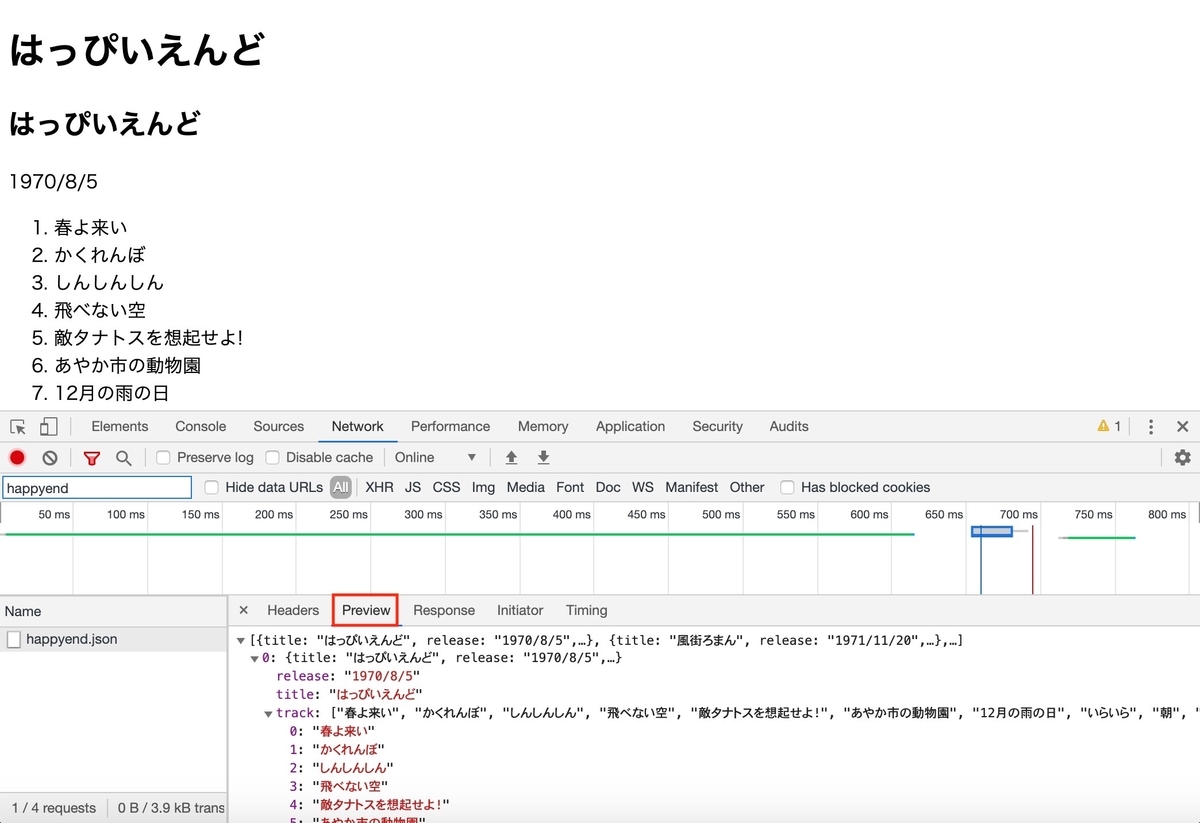Click the JSON track item "春よ来い"
The image size is (1200, 823).
click(344, 731)
